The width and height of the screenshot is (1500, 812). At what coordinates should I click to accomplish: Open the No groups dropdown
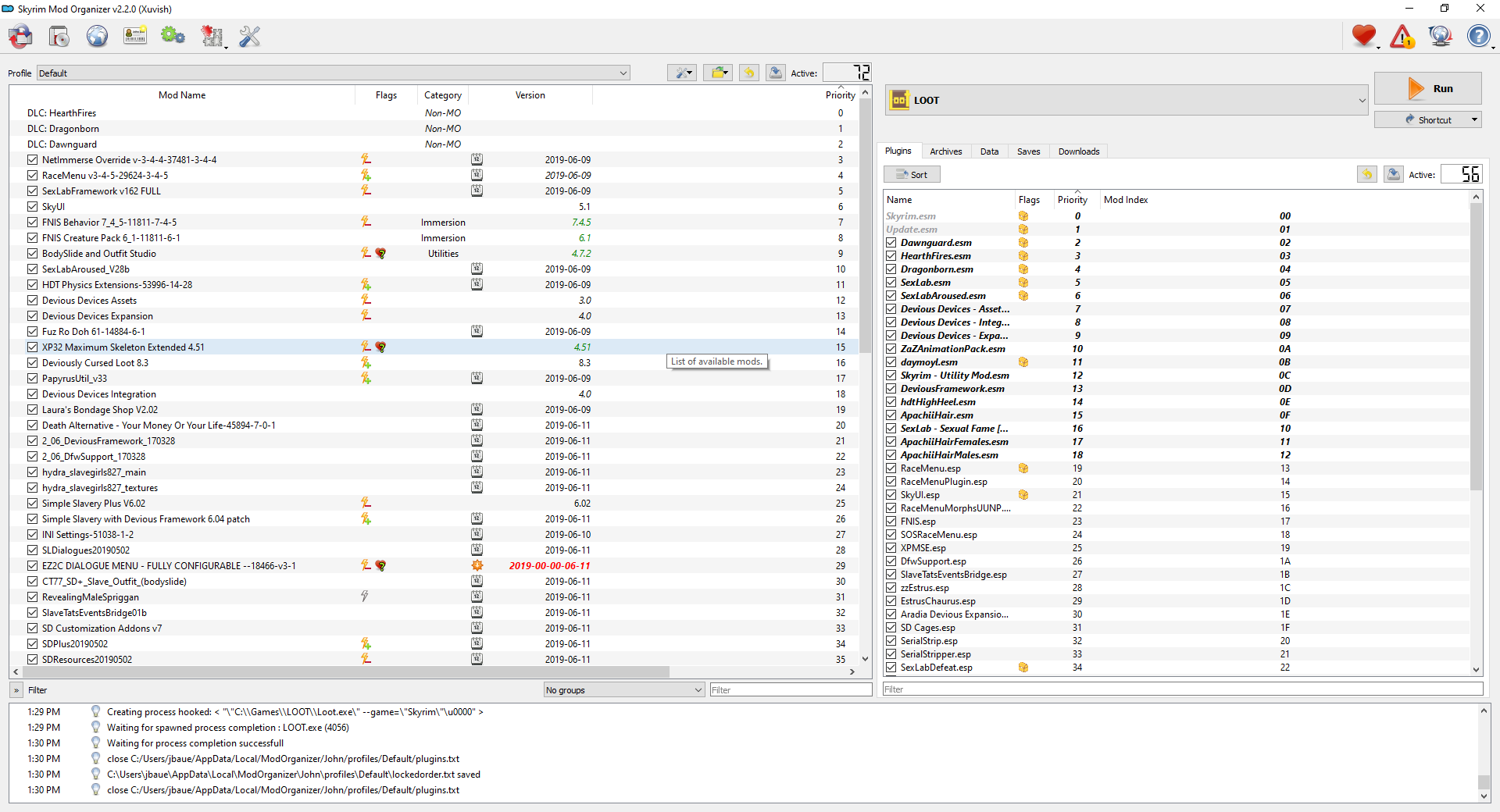click(x=624, y=690)
